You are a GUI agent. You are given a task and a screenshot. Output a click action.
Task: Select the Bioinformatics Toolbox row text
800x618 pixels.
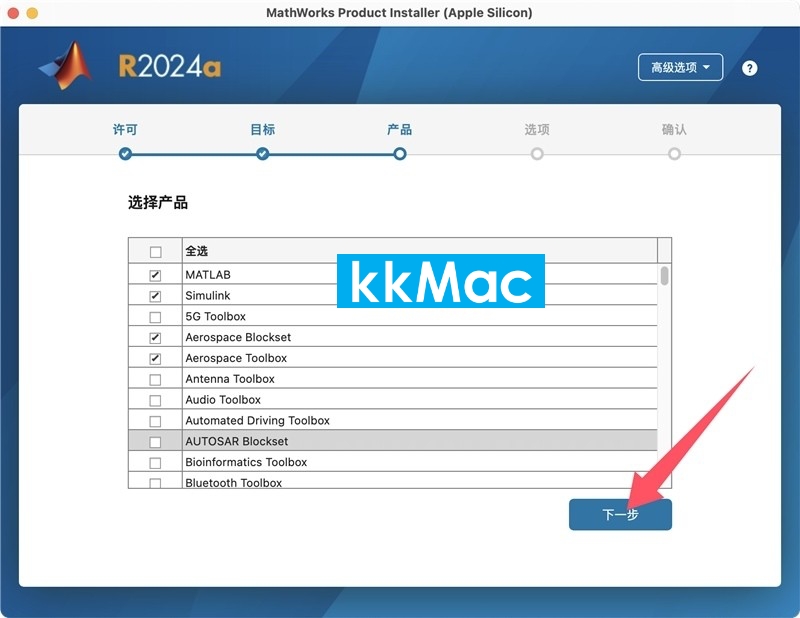246,462
